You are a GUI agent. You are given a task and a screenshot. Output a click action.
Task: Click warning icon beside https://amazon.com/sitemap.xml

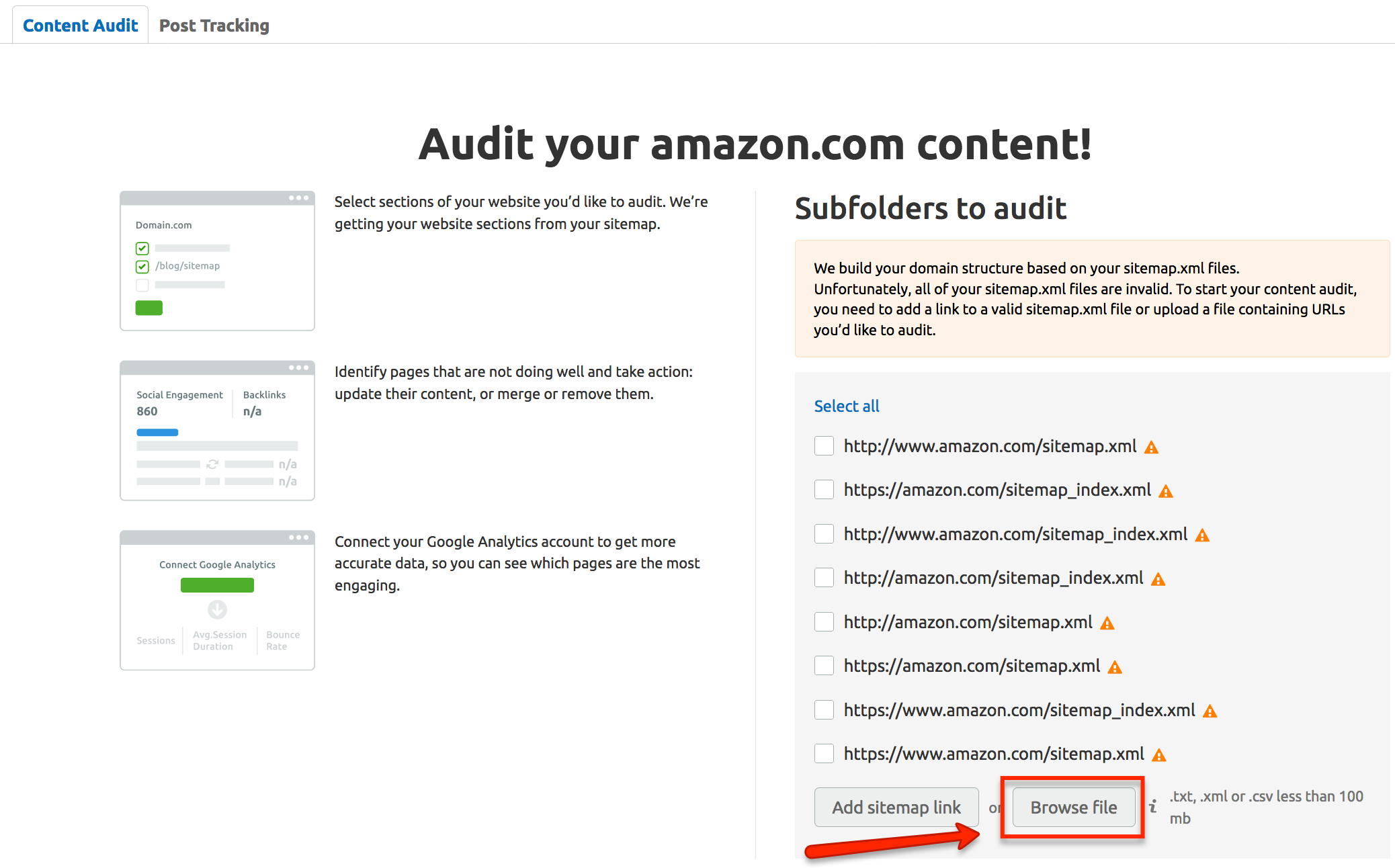click(x=1115, y=667)
